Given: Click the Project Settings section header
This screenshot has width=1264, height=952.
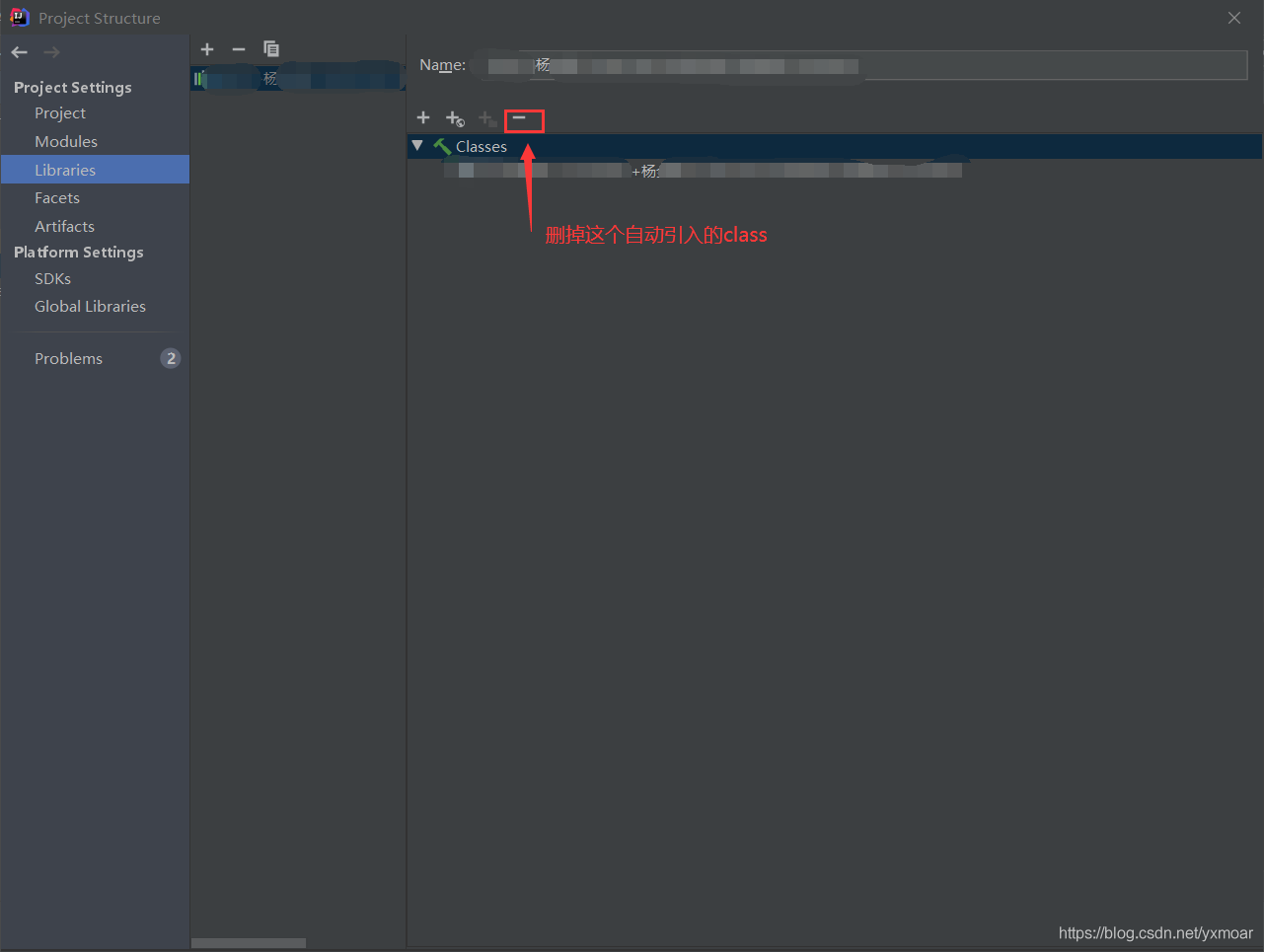Looking at the screenshot, I should click(73, 88).
